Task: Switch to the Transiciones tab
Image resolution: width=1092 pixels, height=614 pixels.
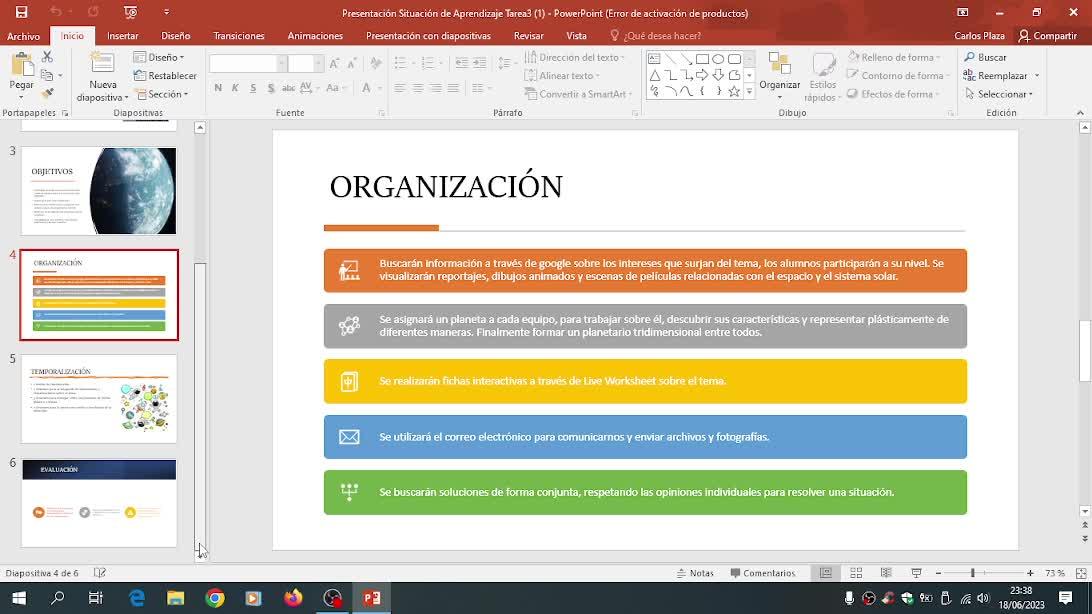Action: 239,36
